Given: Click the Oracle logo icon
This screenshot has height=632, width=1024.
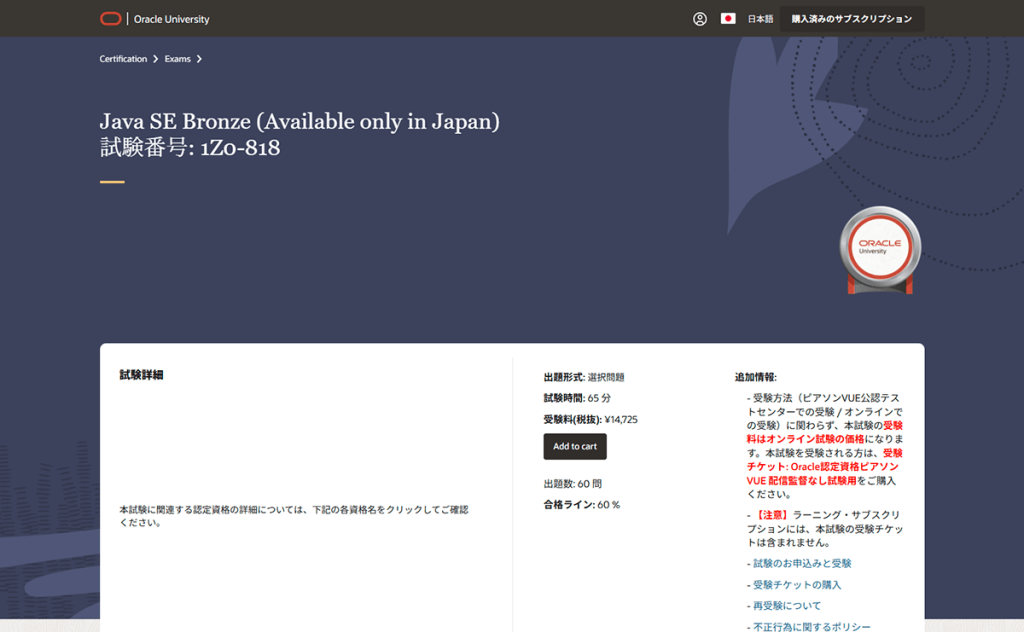Looking at the screenshot, I should coord(111,19).
